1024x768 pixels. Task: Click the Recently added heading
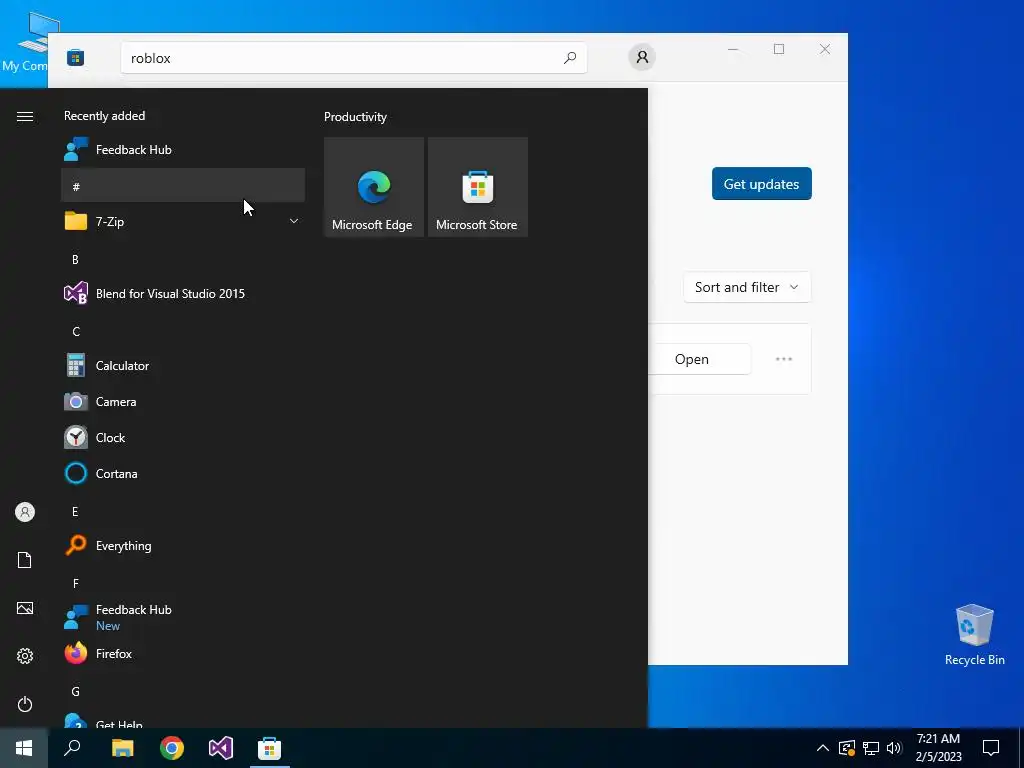104,116
